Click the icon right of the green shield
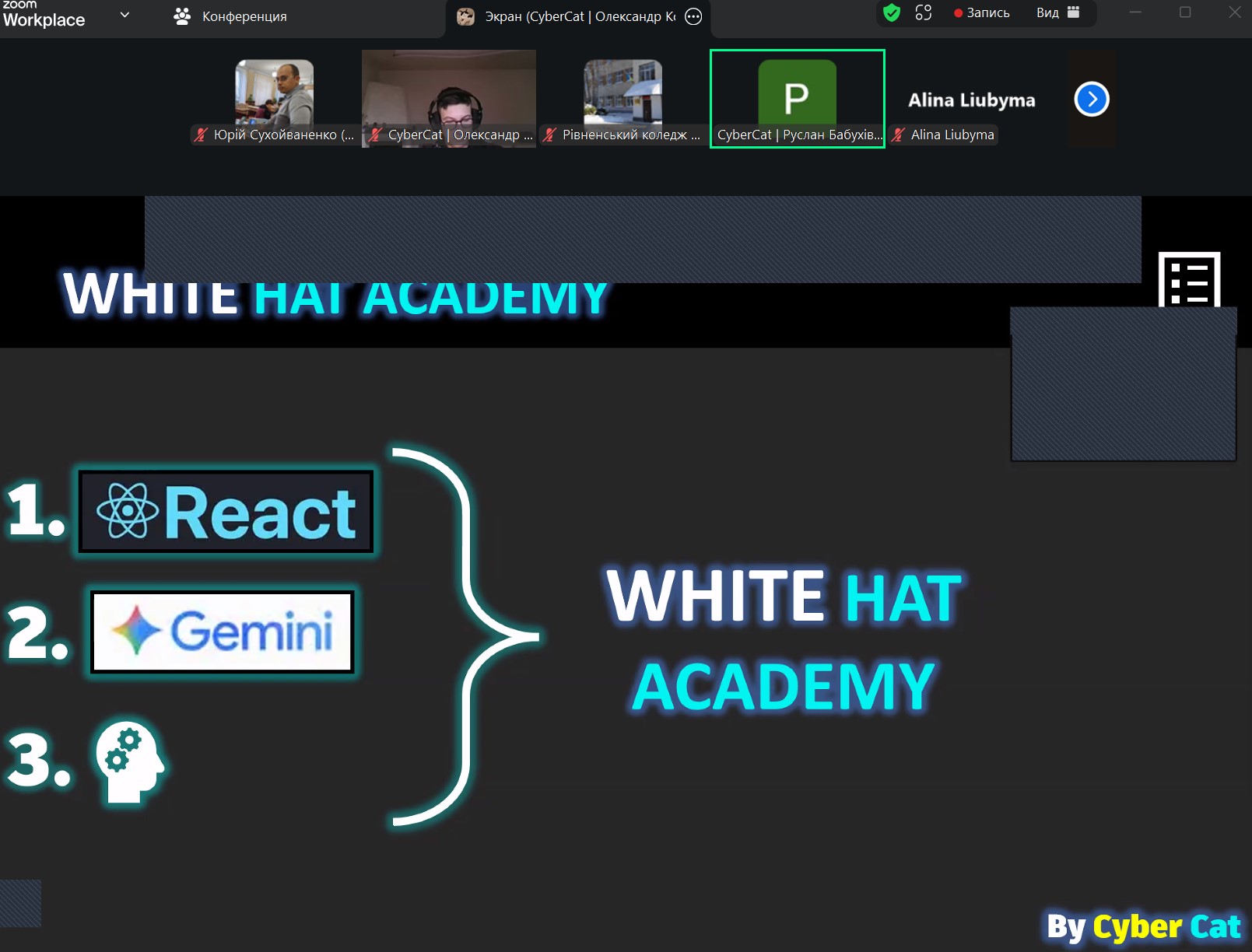 click(x=924, y=12)
